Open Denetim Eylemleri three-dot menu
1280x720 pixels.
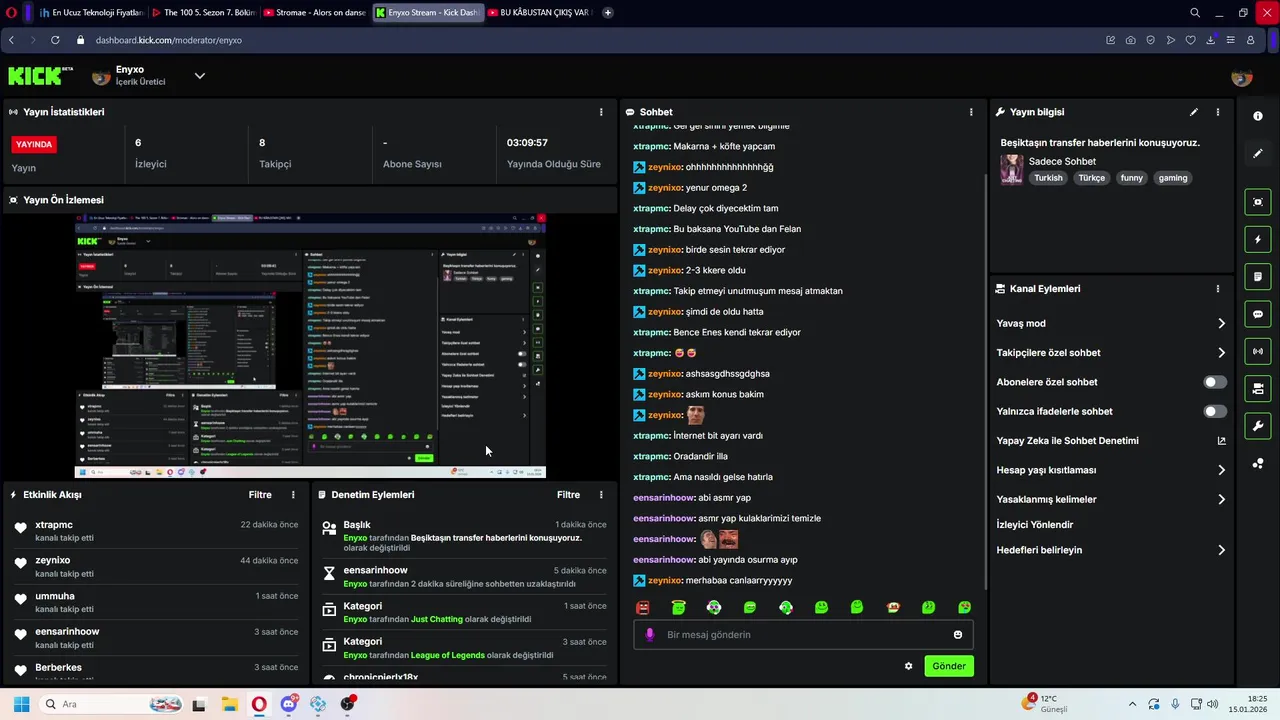[601, 495]
